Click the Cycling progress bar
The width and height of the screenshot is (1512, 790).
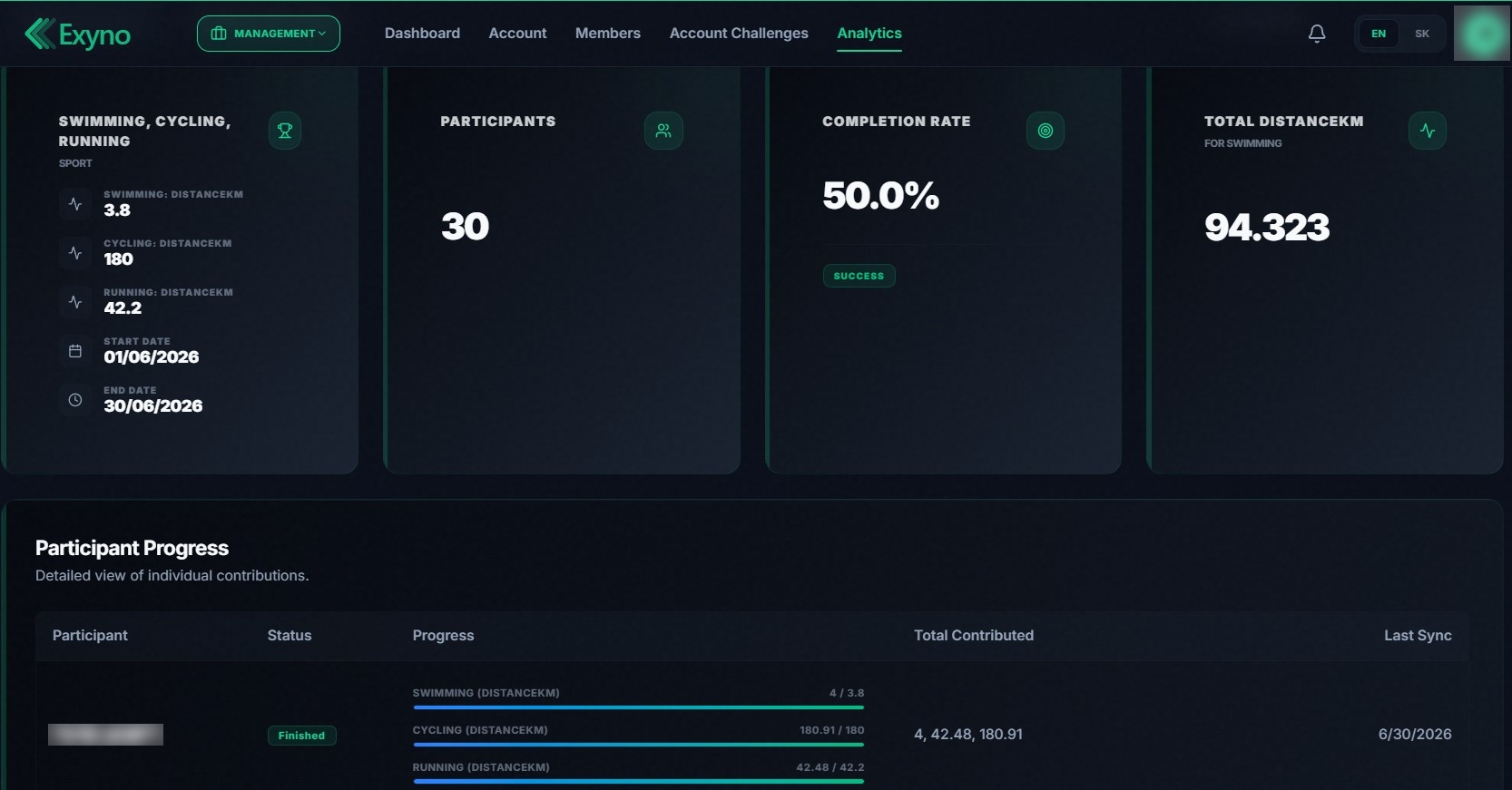[638, 745]
